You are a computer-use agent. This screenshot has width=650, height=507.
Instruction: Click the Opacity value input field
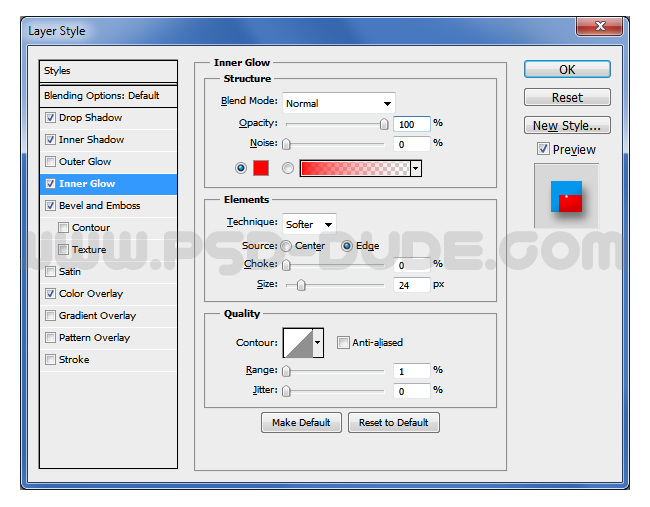(x=411, y=124)
